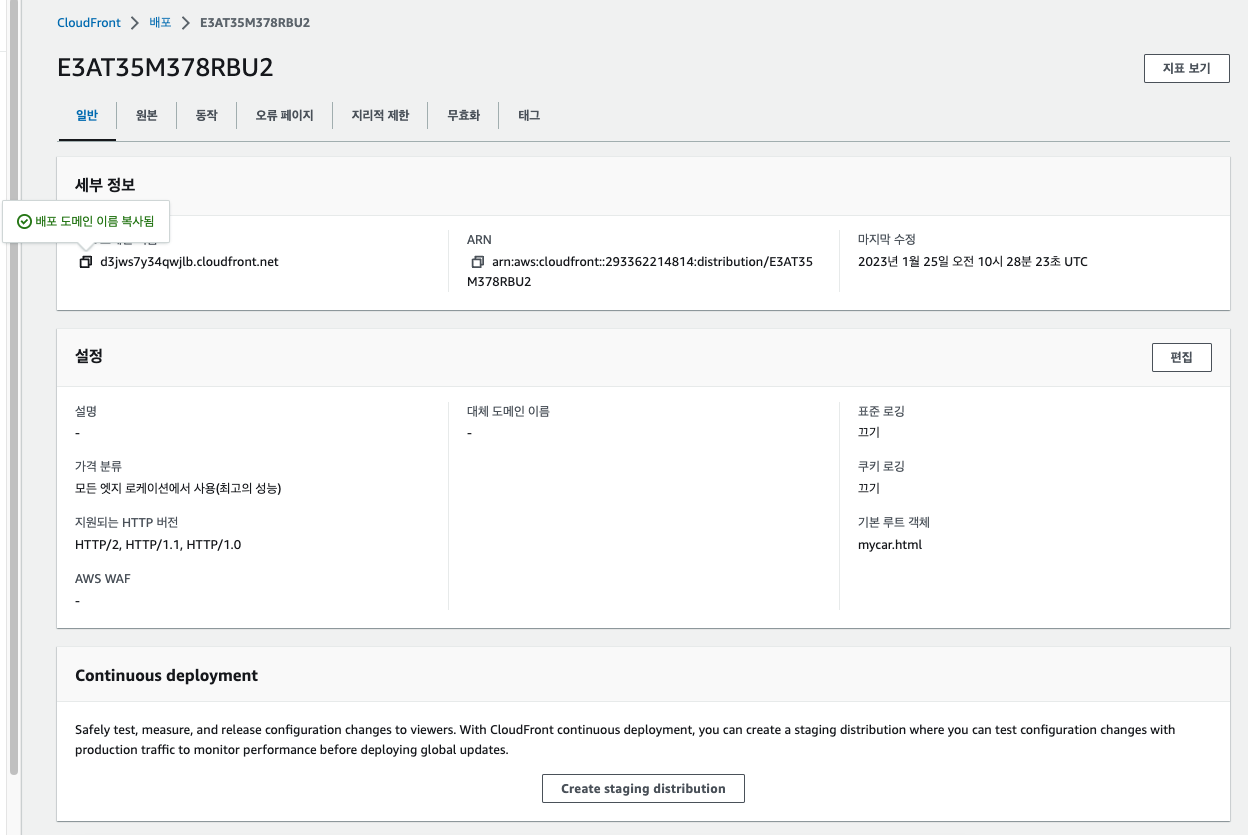Click the mycar.html root object value

tap(890, 545)
